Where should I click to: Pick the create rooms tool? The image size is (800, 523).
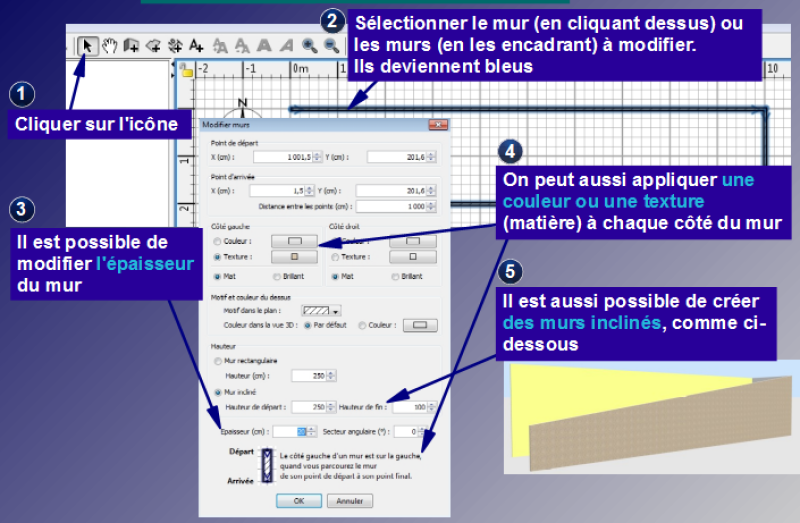tap(153, 45)
